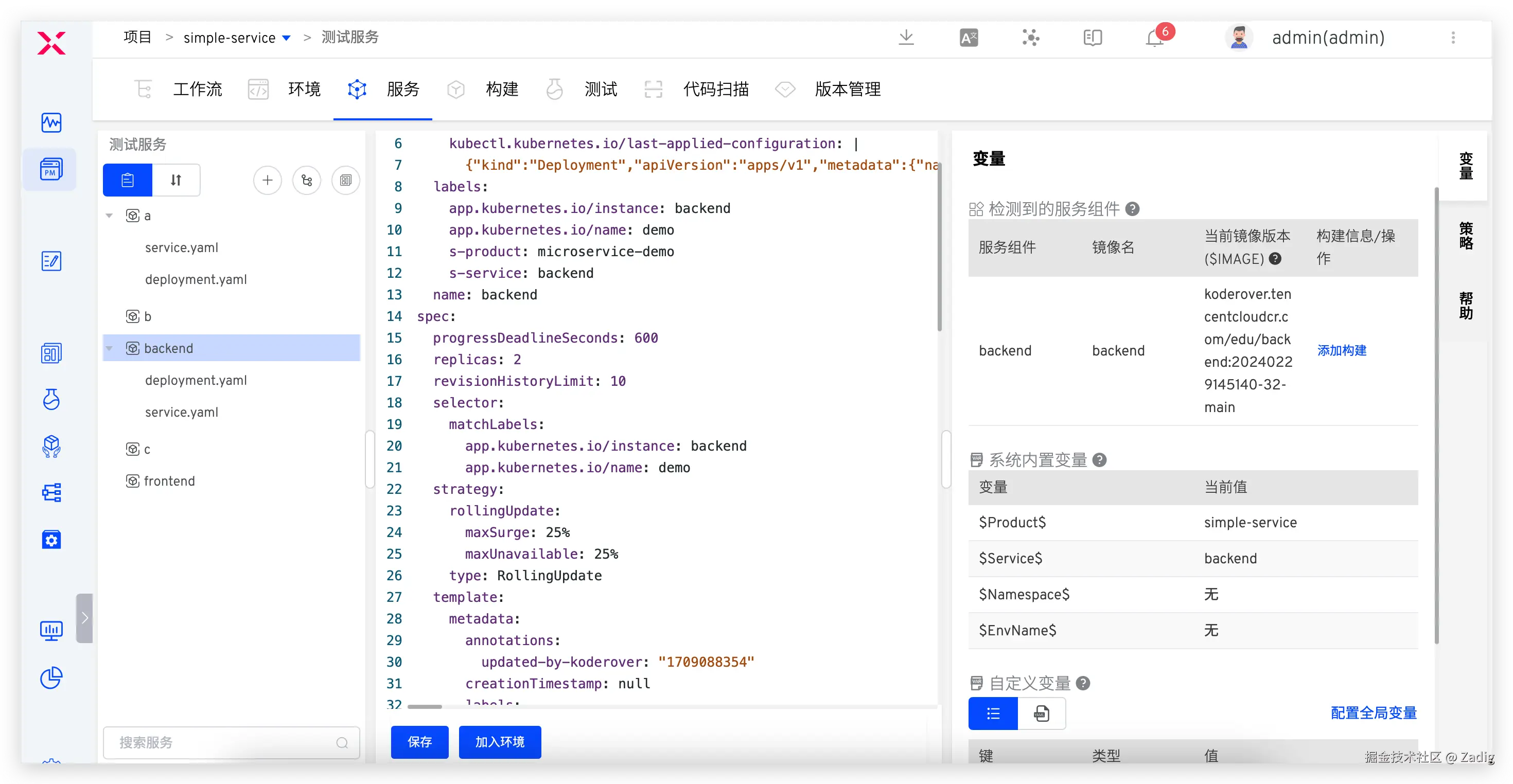Click the download icon in header
Screen dimensions: 1513x784
(x=906, y=38)
